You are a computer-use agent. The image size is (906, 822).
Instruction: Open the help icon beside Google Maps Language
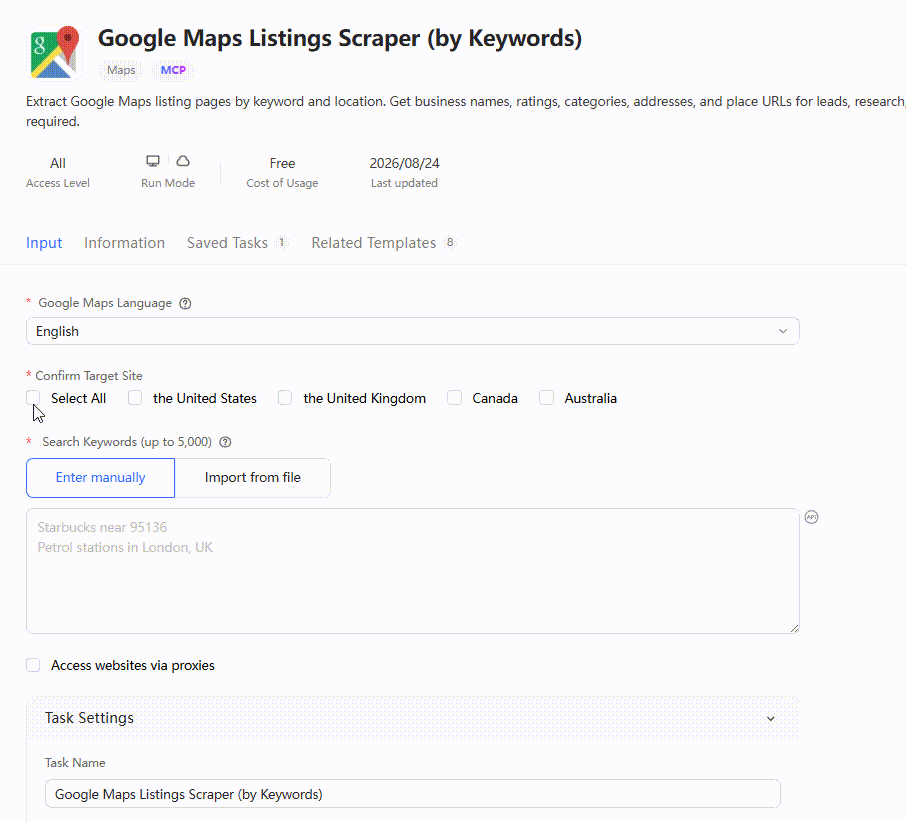click(x=185, y=303)
